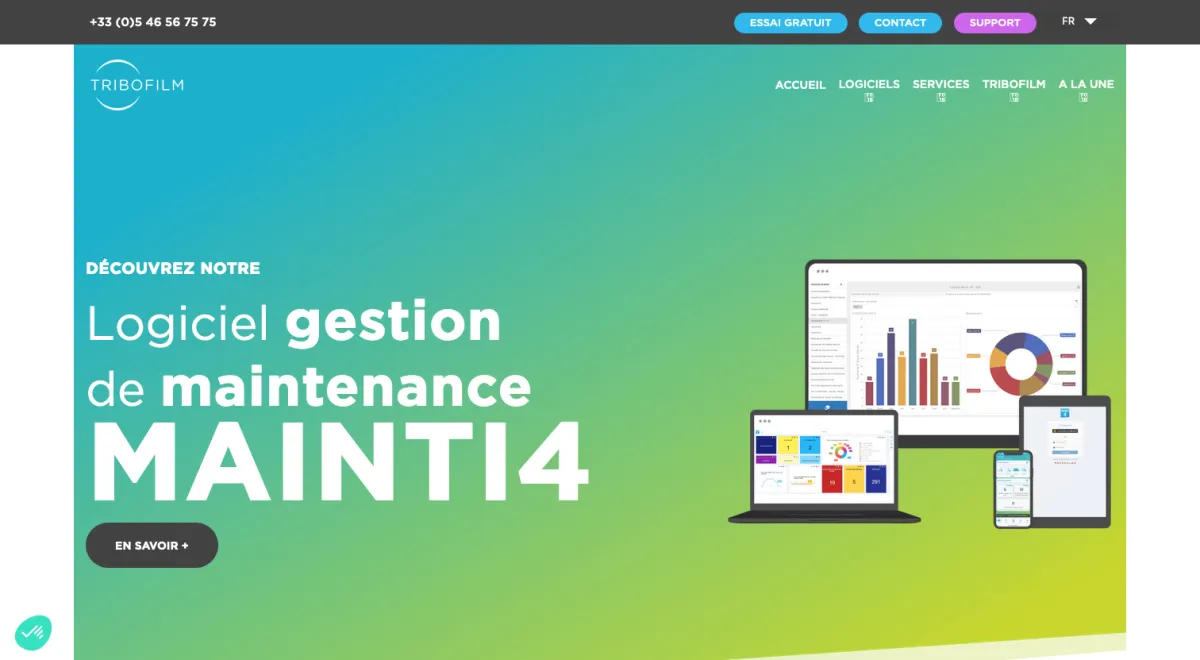Open the Services menu
The width and height of the screenshot is (1200, 660).
point(941,84)
